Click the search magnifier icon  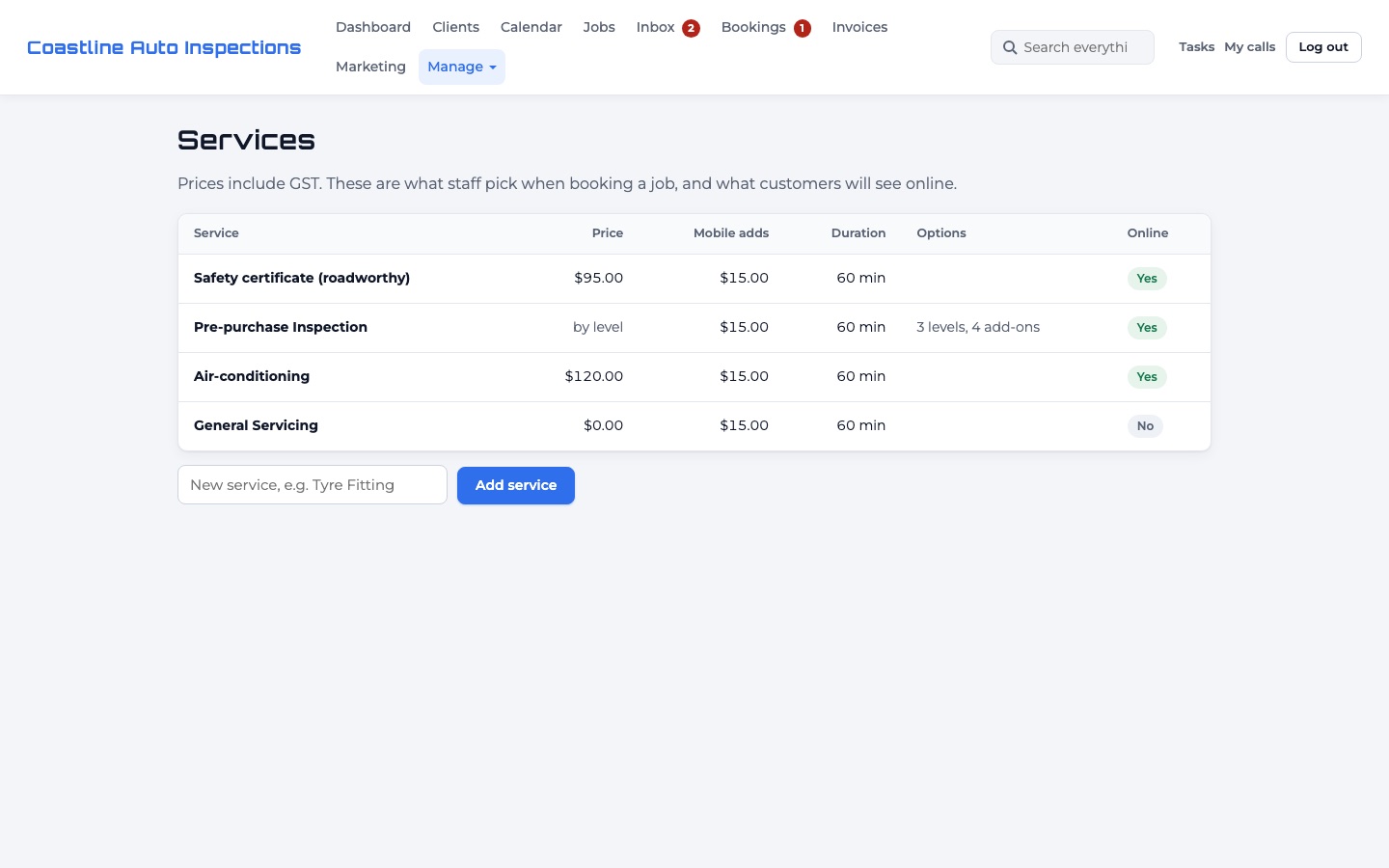point(1010,47)
